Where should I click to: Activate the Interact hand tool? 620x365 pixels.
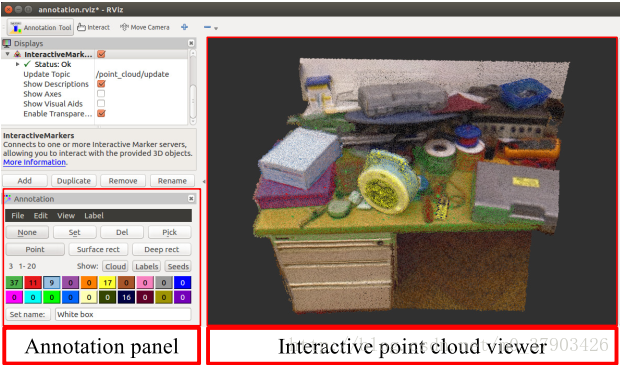(93, 27)
